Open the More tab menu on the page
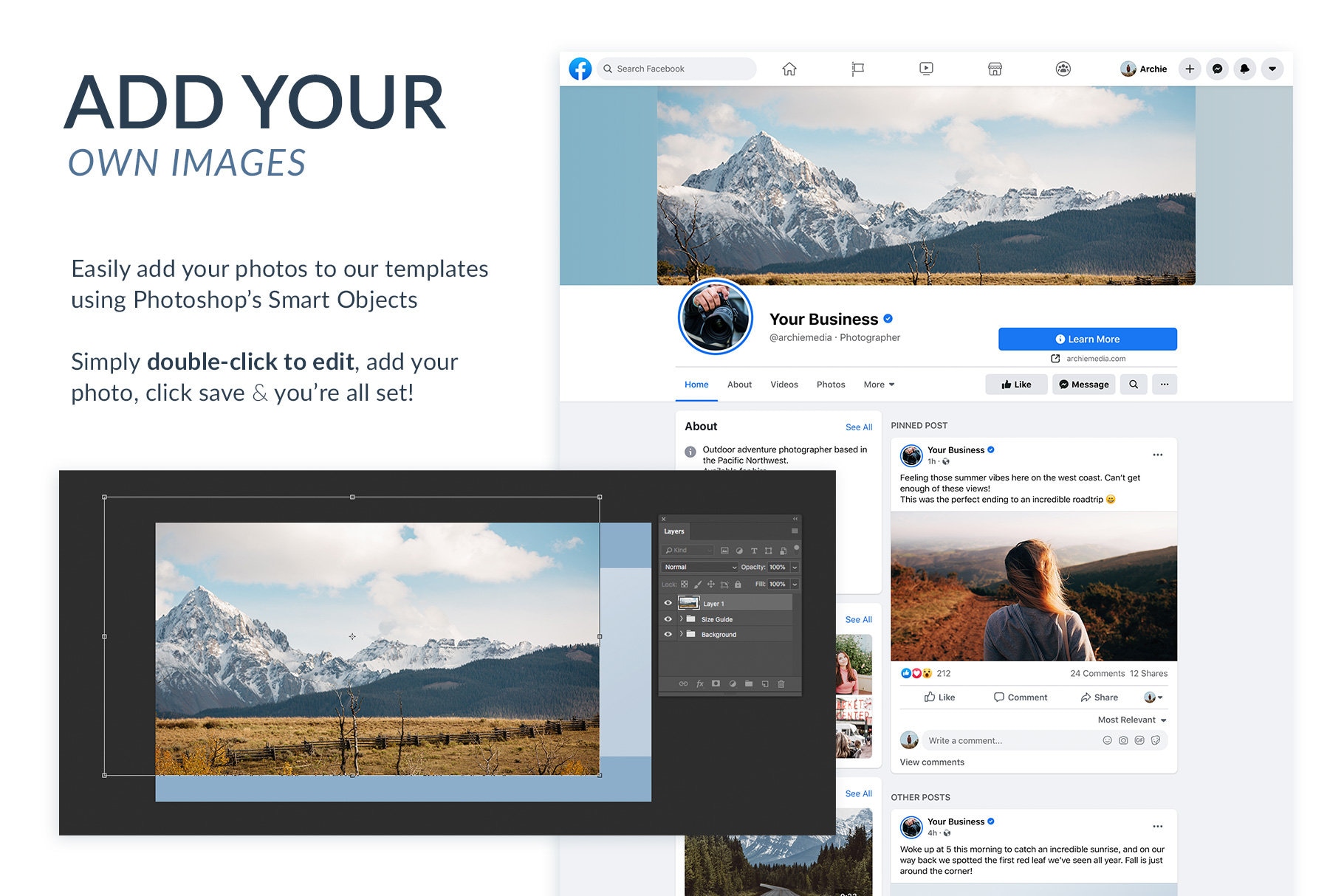This screenshot has width=1344, height=896. 878,385
